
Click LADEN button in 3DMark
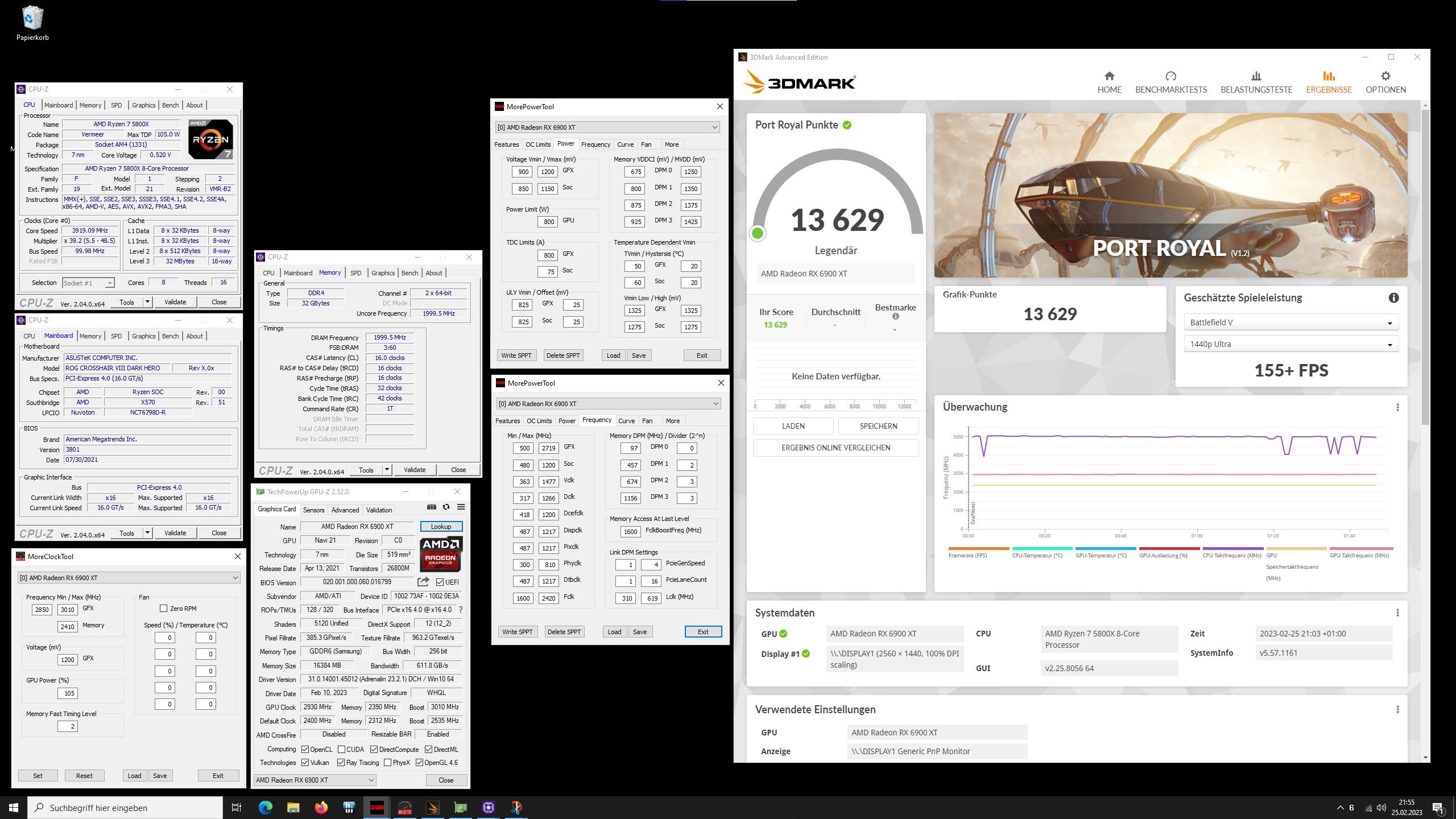point(793,426)
